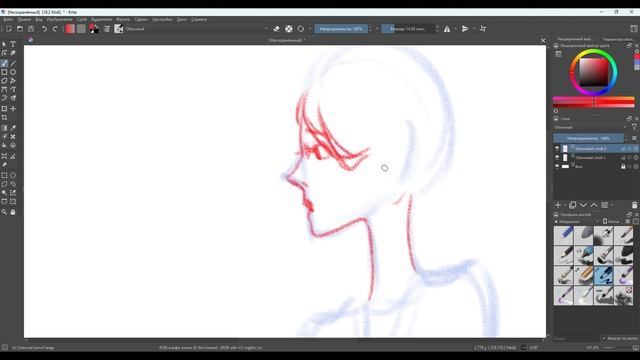Image resolution: width=640 pixels, height=360 pixels.
Task: Select the Crop tool
Action: (x=4, y=118)
